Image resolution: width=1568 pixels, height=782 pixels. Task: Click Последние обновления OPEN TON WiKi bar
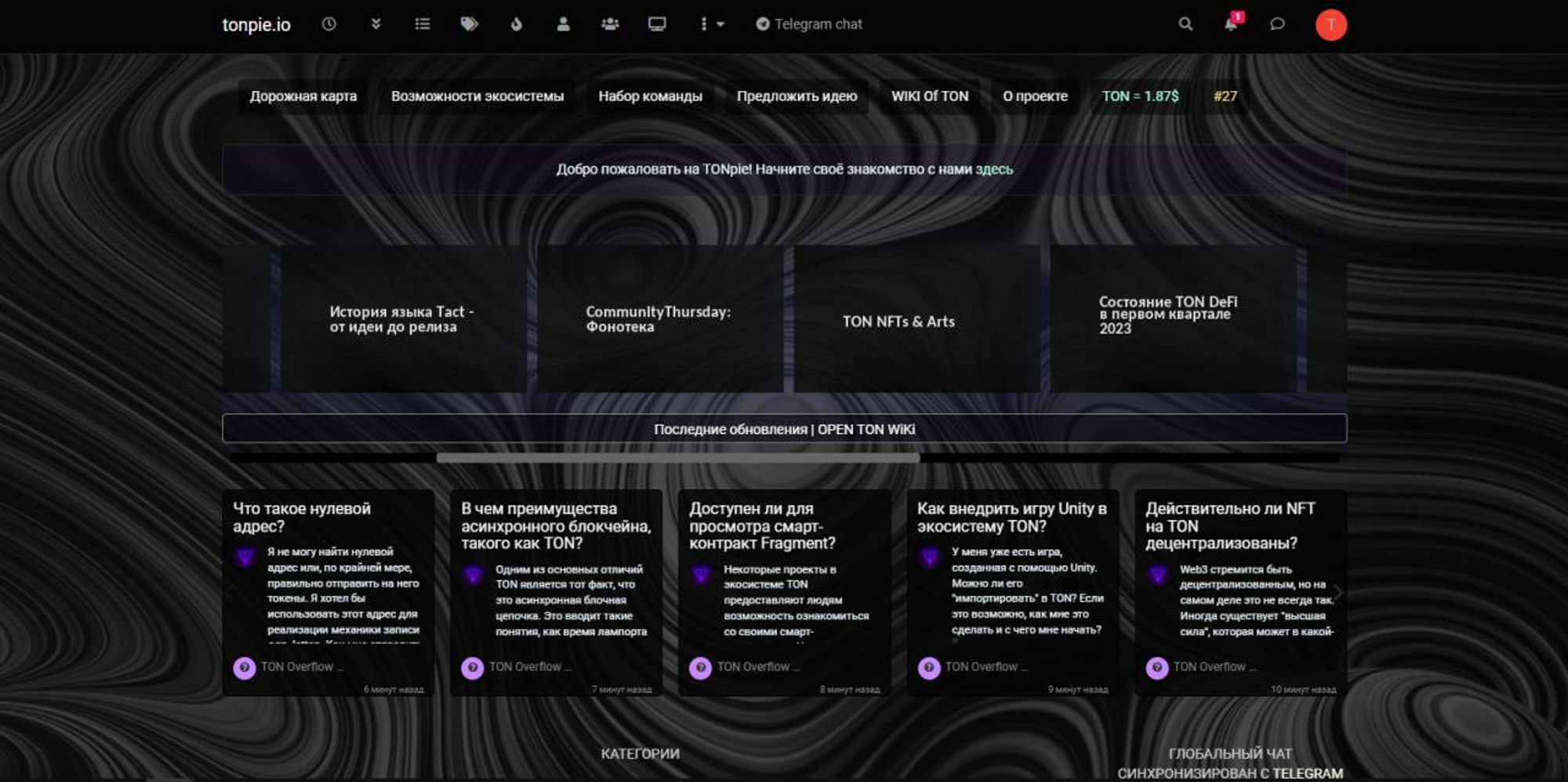pyautogui.click(x=784, y=429)
